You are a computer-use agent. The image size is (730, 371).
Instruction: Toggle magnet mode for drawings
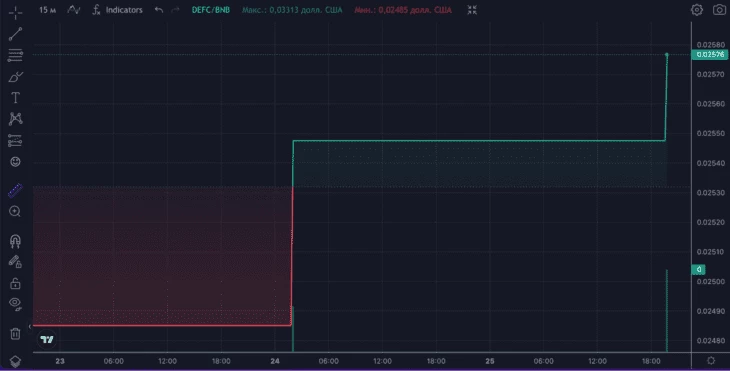point(15,241)
